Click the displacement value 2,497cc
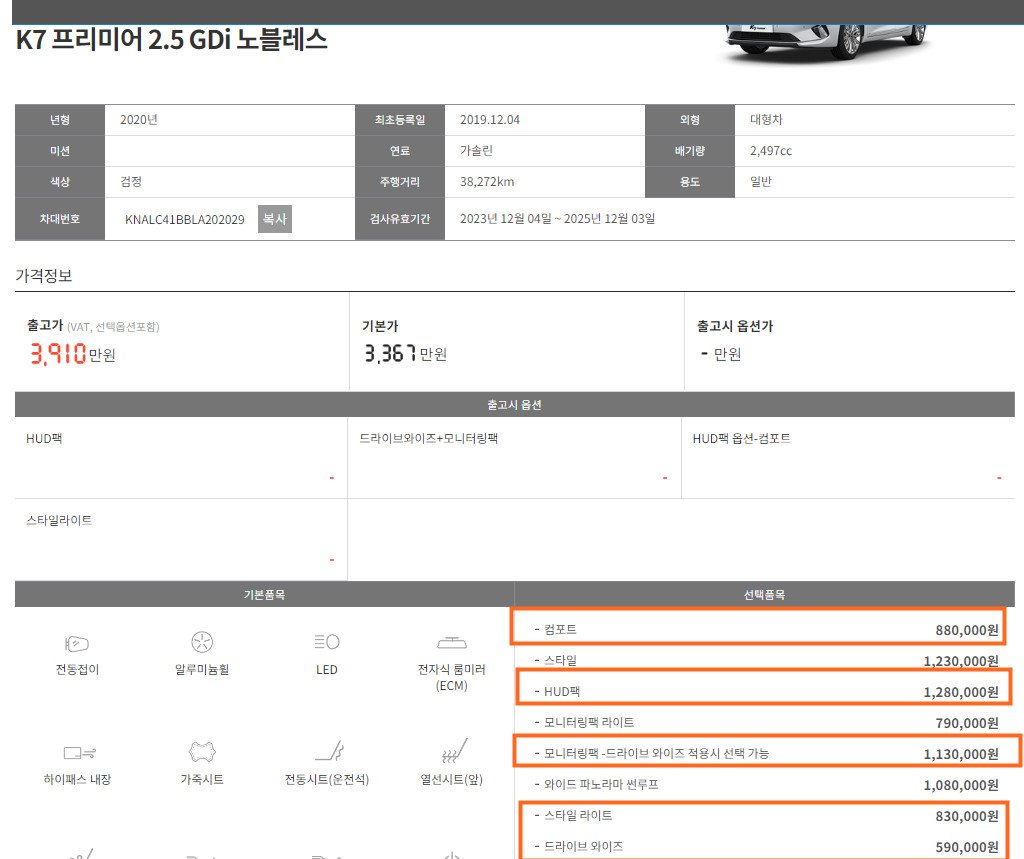The width and height of the screenshot is (1024, 859). (x=771, y=151)
